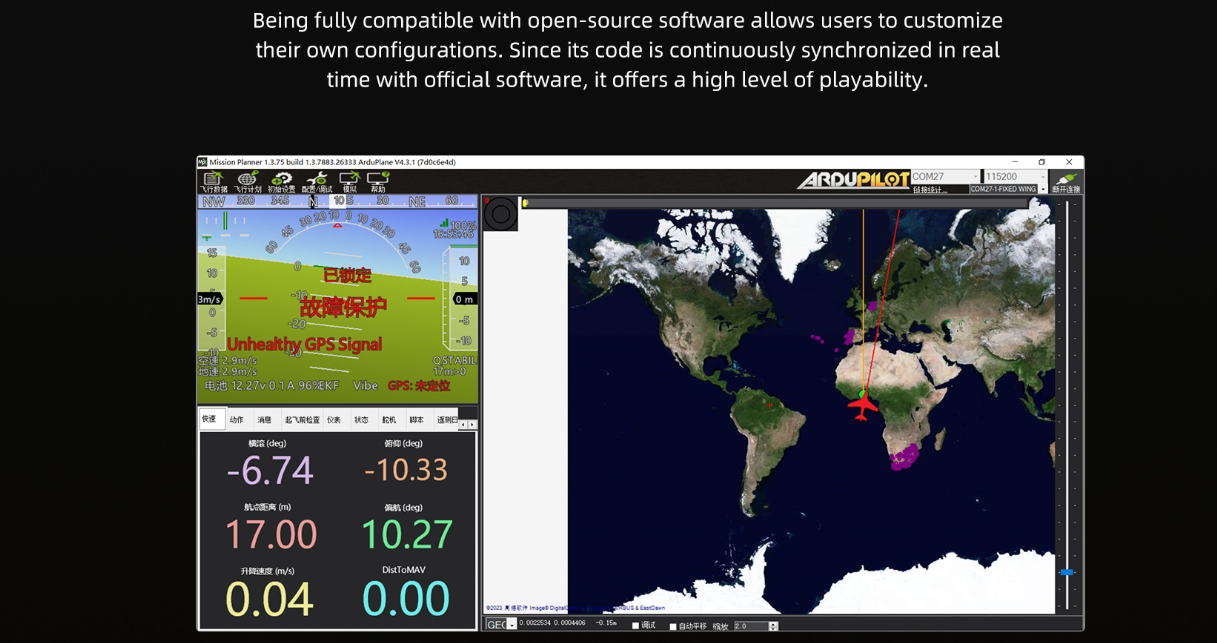The width and height of the screenshot is (1217, 643).
Task: Click the 横滚 roll value -6.74
Action: pyautogui.click(x=269, y=470)
